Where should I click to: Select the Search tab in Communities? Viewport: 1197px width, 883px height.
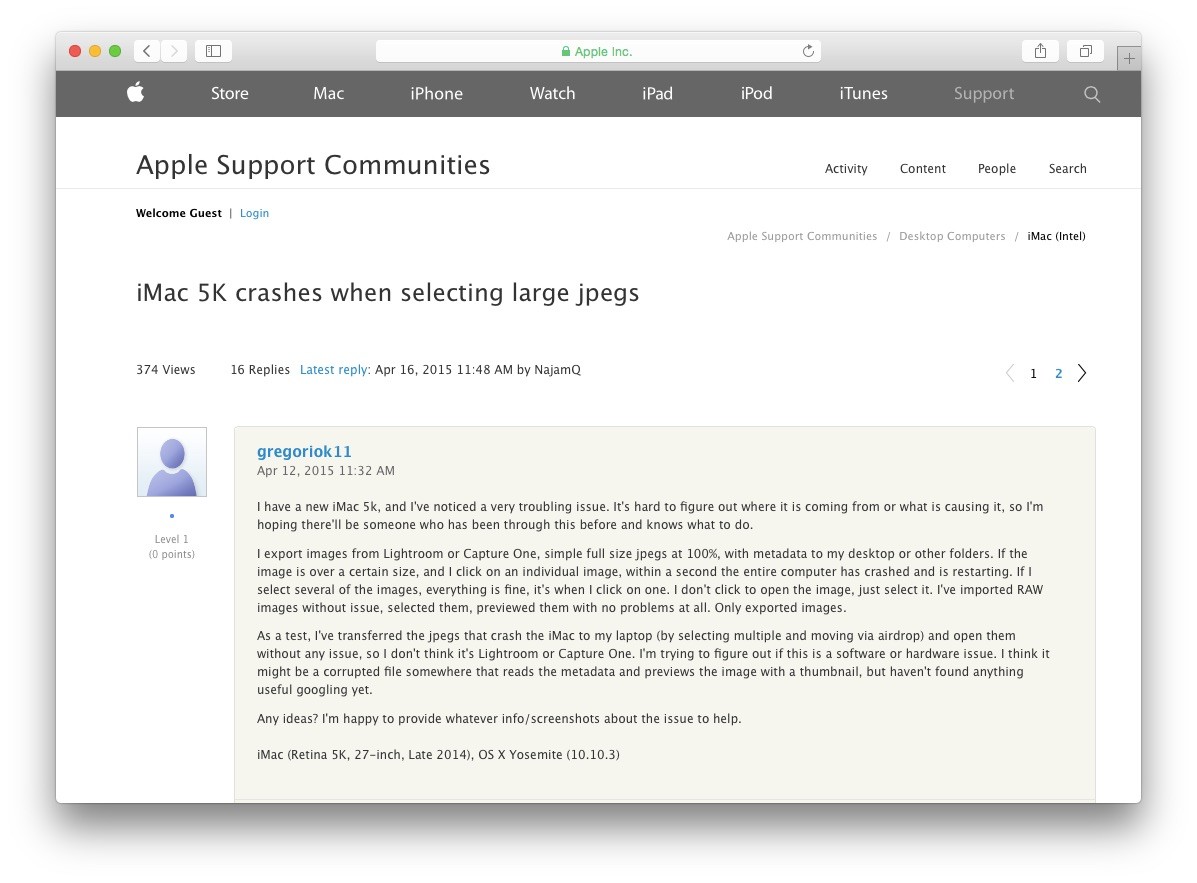1067,169
